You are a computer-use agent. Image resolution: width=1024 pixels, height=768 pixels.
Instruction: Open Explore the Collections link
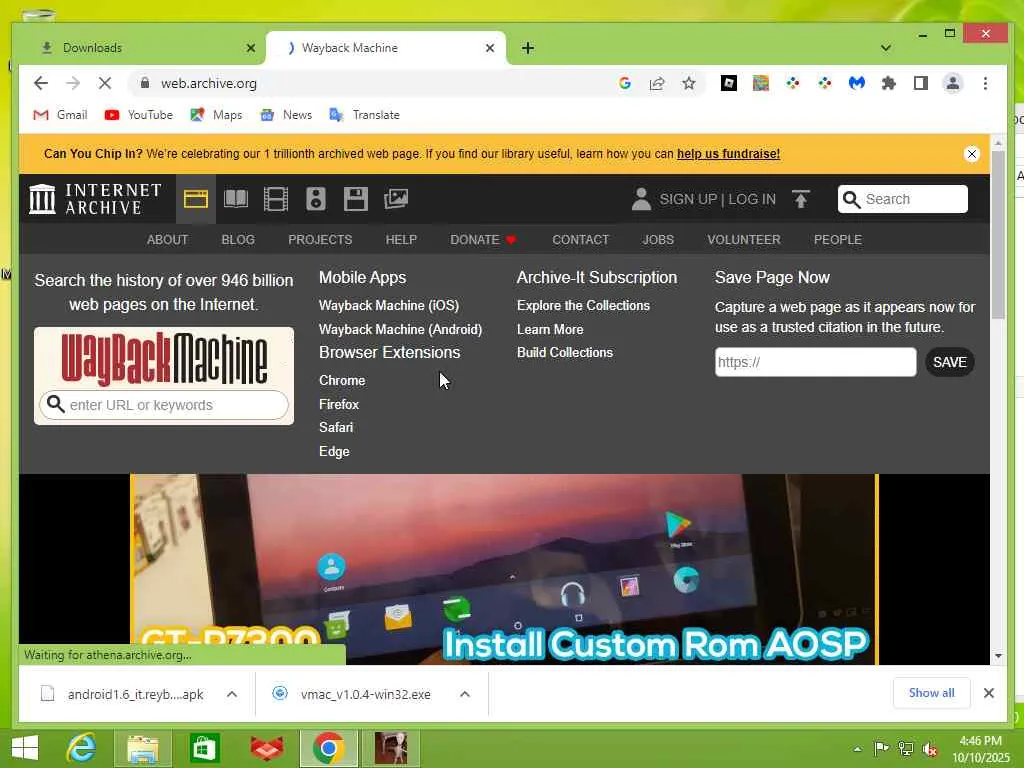point(583,306)
